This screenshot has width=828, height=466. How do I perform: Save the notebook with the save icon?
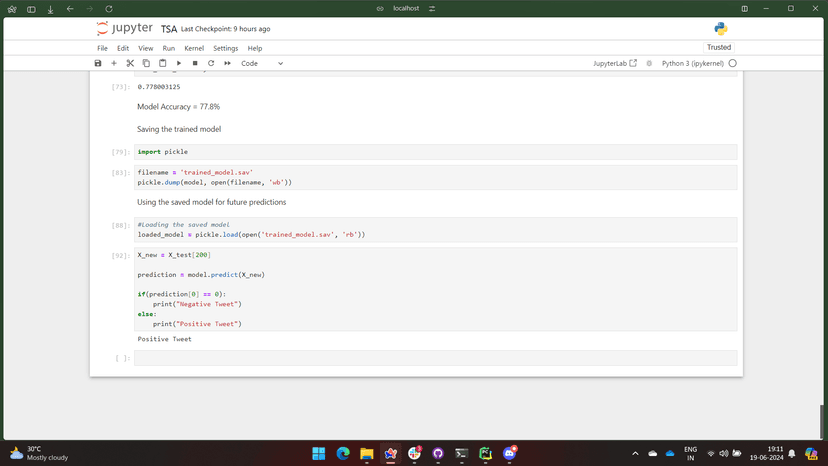[98, 63]
